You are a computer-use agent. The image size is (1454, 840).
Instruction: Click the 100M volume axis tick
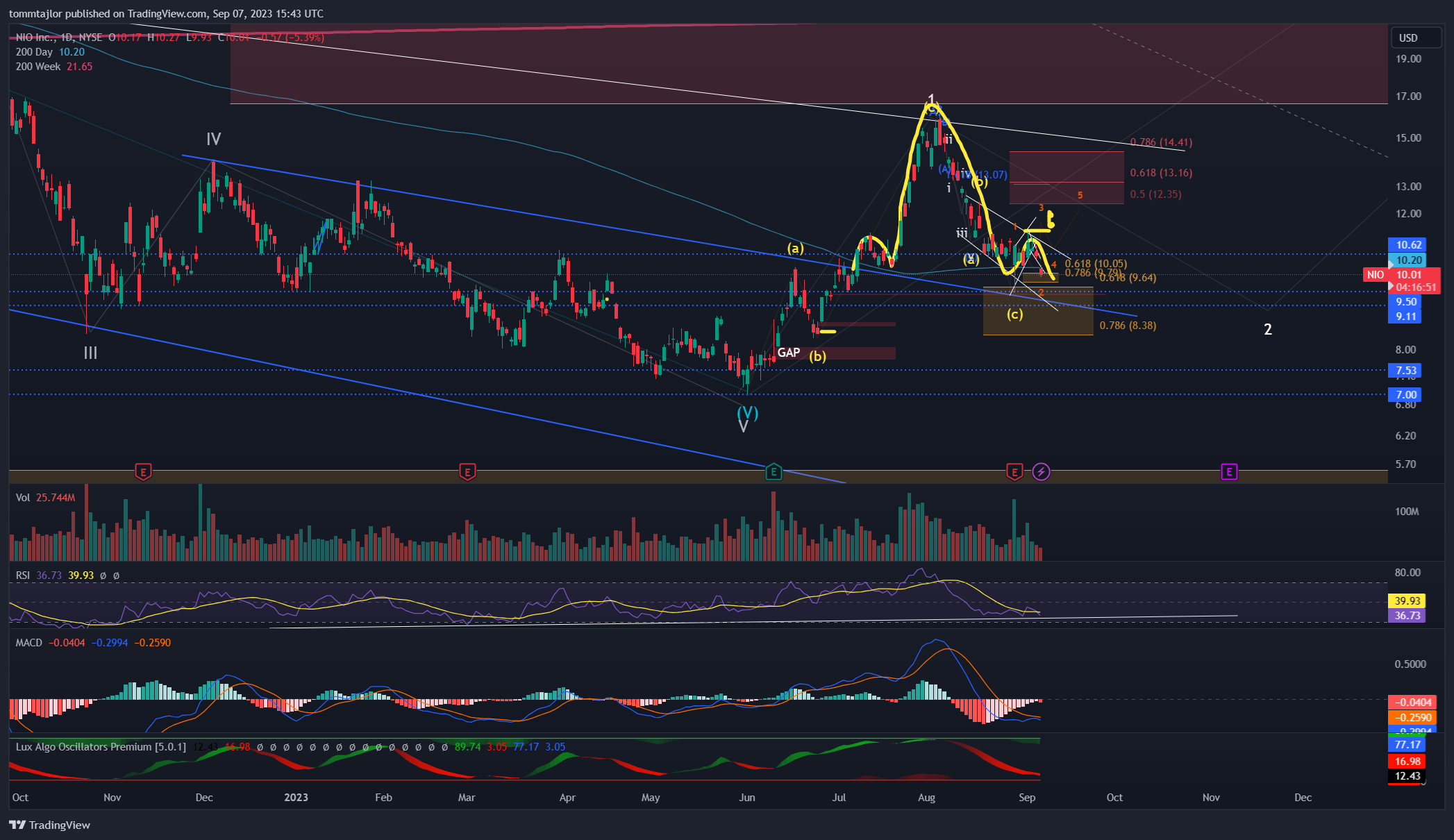tap(1407, 512)
